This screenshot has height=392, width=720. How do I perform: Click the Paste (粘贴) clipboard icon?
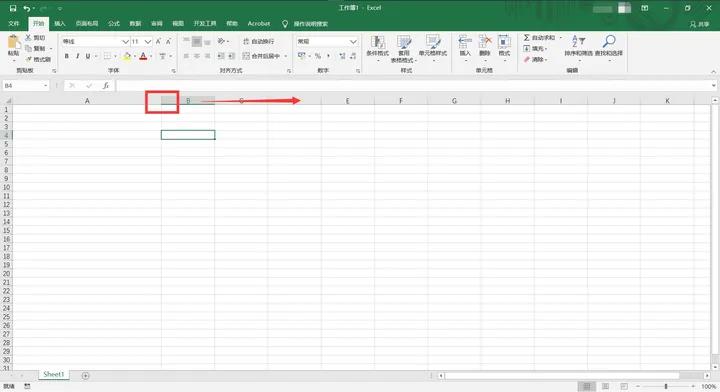pos(14,42)
